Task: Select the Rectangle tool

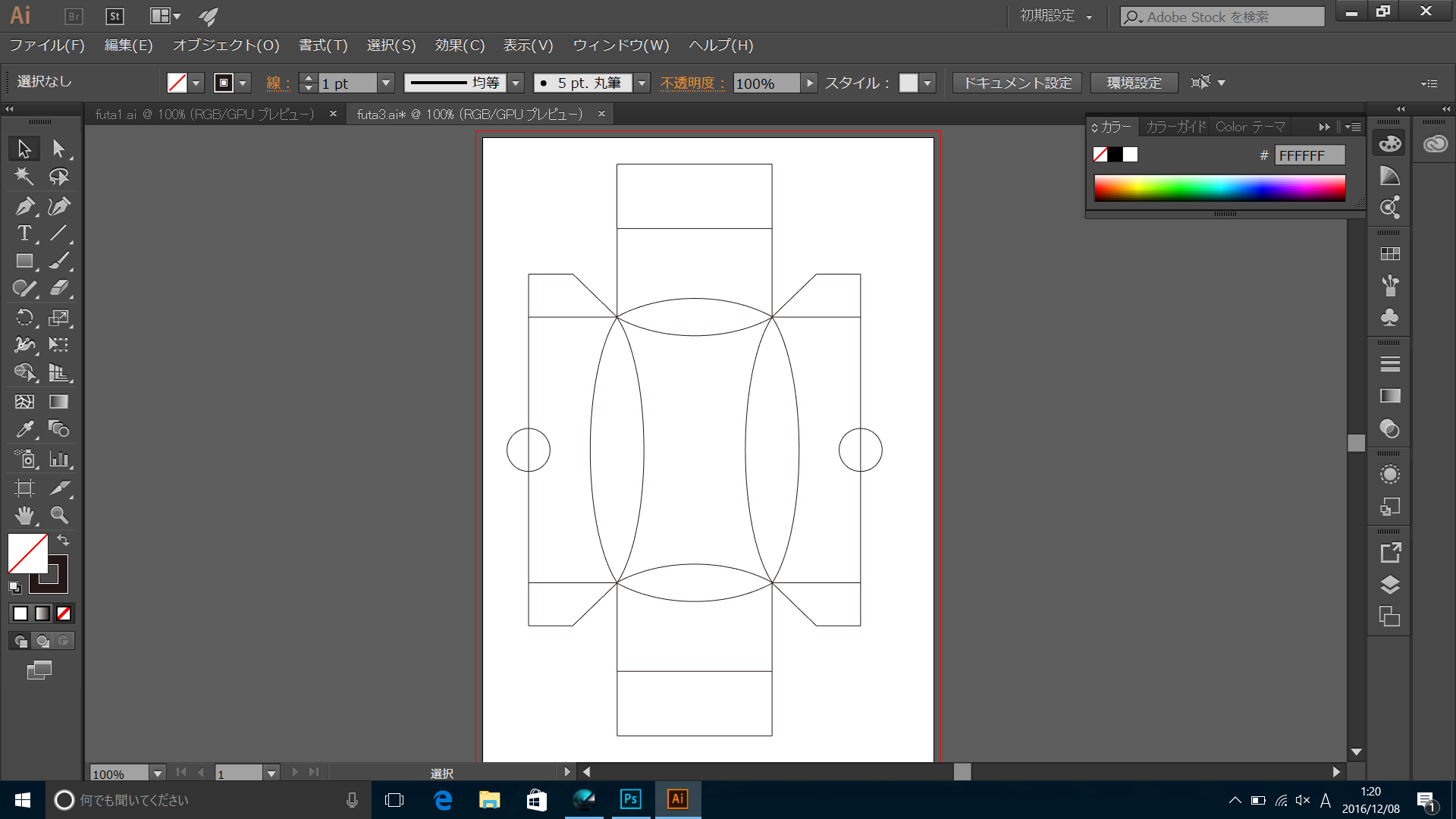Action: [x=24, y=261]
